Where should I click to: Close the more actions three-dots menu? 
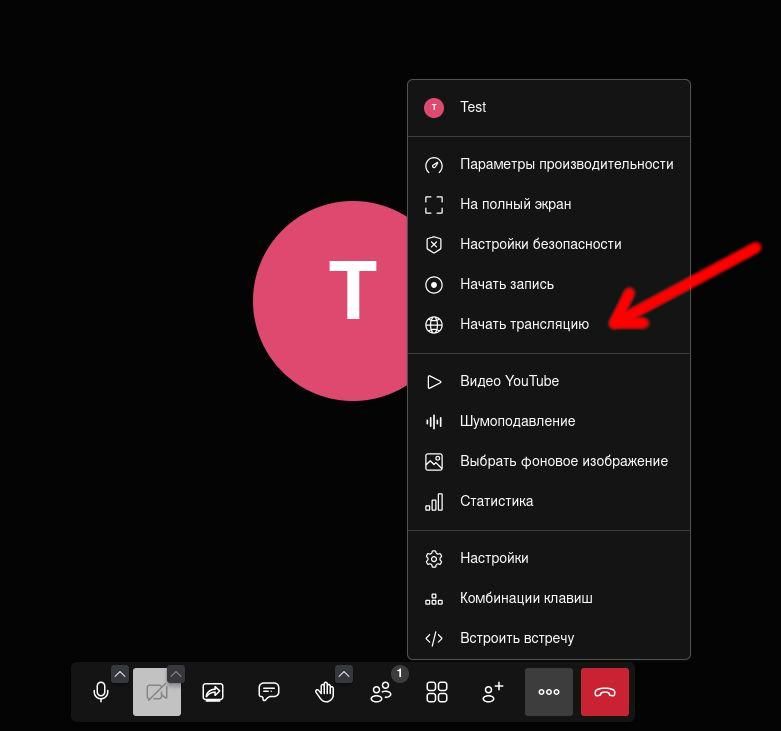549,692
